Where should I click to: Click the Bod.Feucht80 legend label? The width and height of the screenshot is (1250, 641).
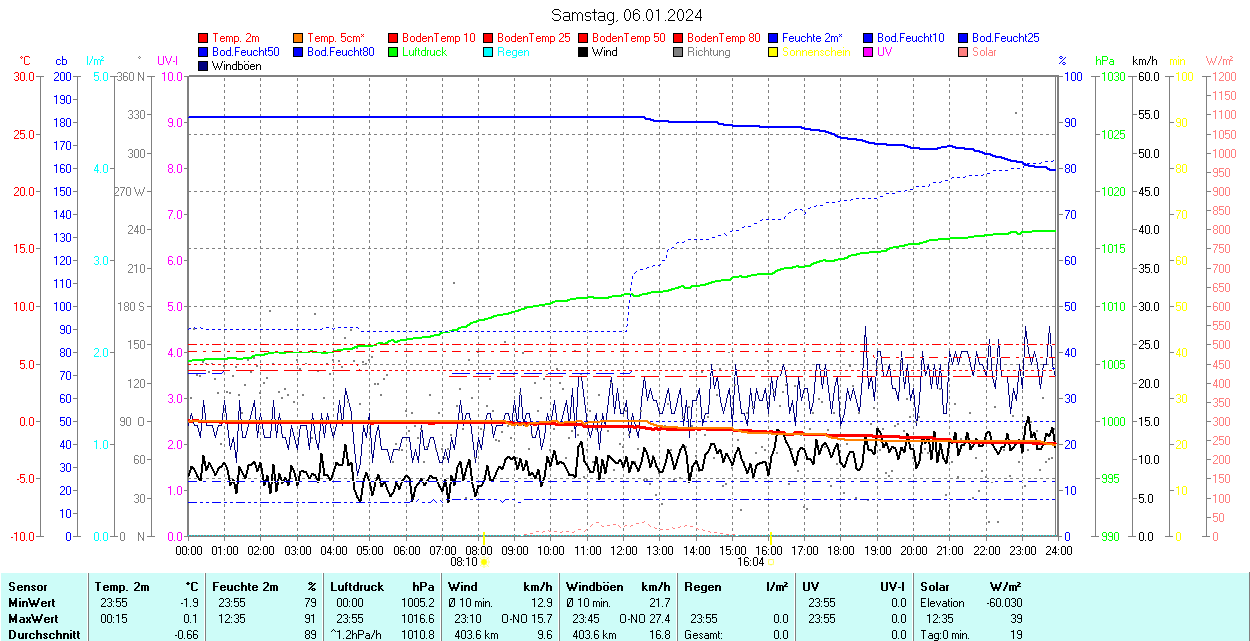(x=340, y=52)
